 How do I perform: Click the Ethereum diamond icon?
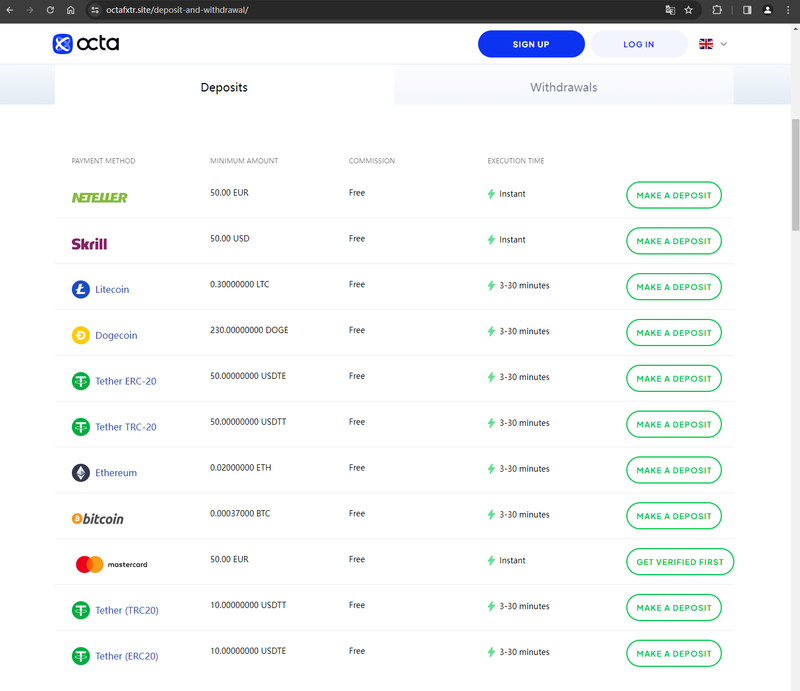click(x=81, y=473)
